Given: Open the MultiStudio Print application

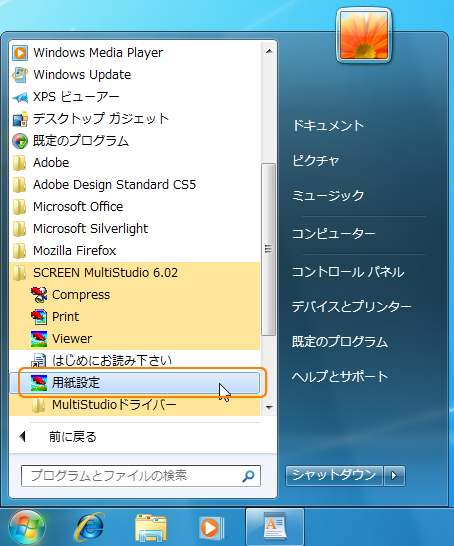Looking at the screenshot, I should pyautogui.click(x=135, y=317).
